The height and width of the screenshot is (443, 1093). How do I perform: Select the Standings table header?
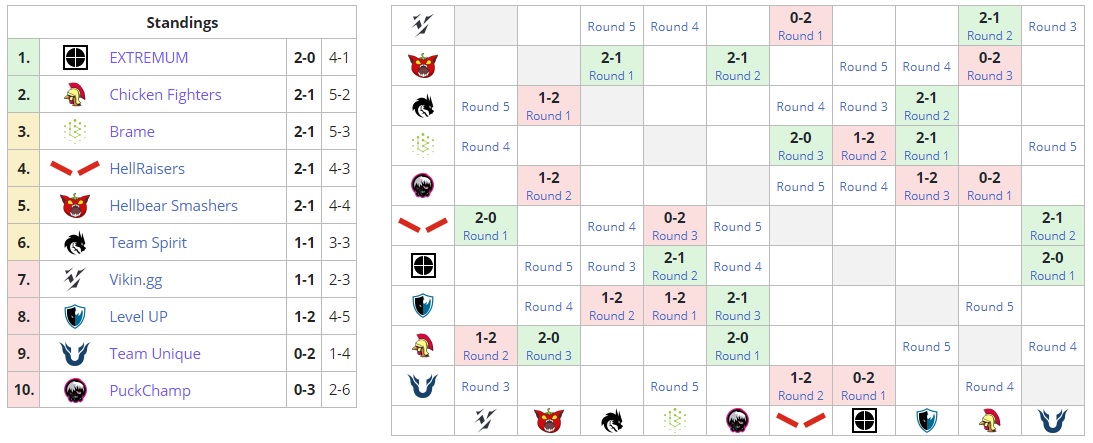pyautogui.click(x=181, y=23)
